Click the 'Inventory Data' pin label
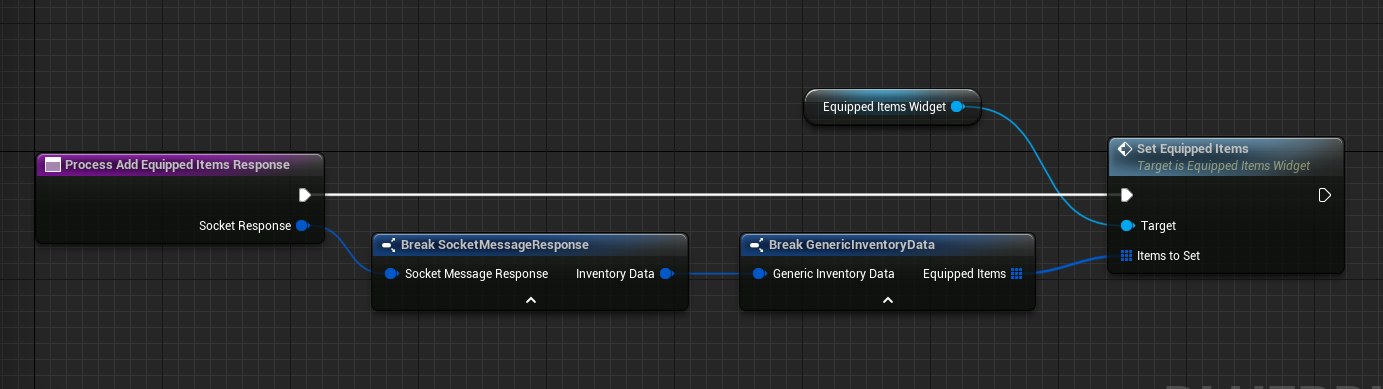Viewport: 1383px width, 389px height. click(615, 273)
